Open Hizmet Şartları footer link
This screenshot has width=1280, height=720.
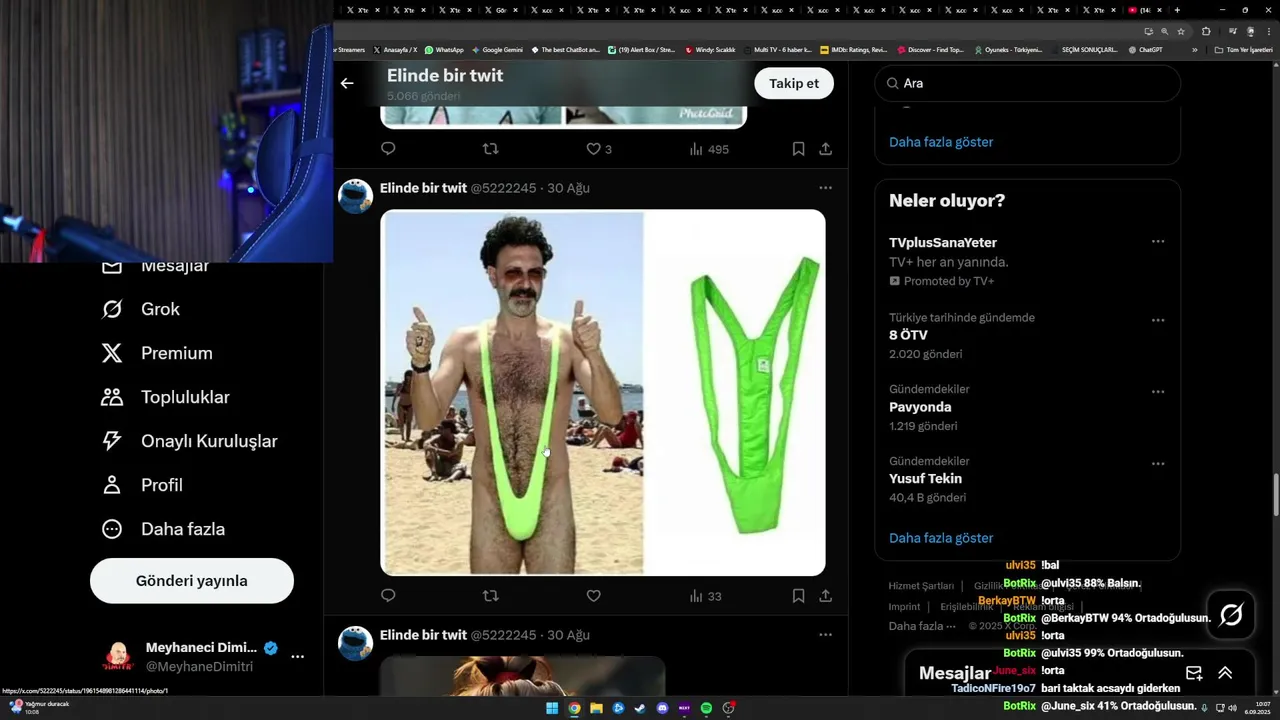point(921,586)
